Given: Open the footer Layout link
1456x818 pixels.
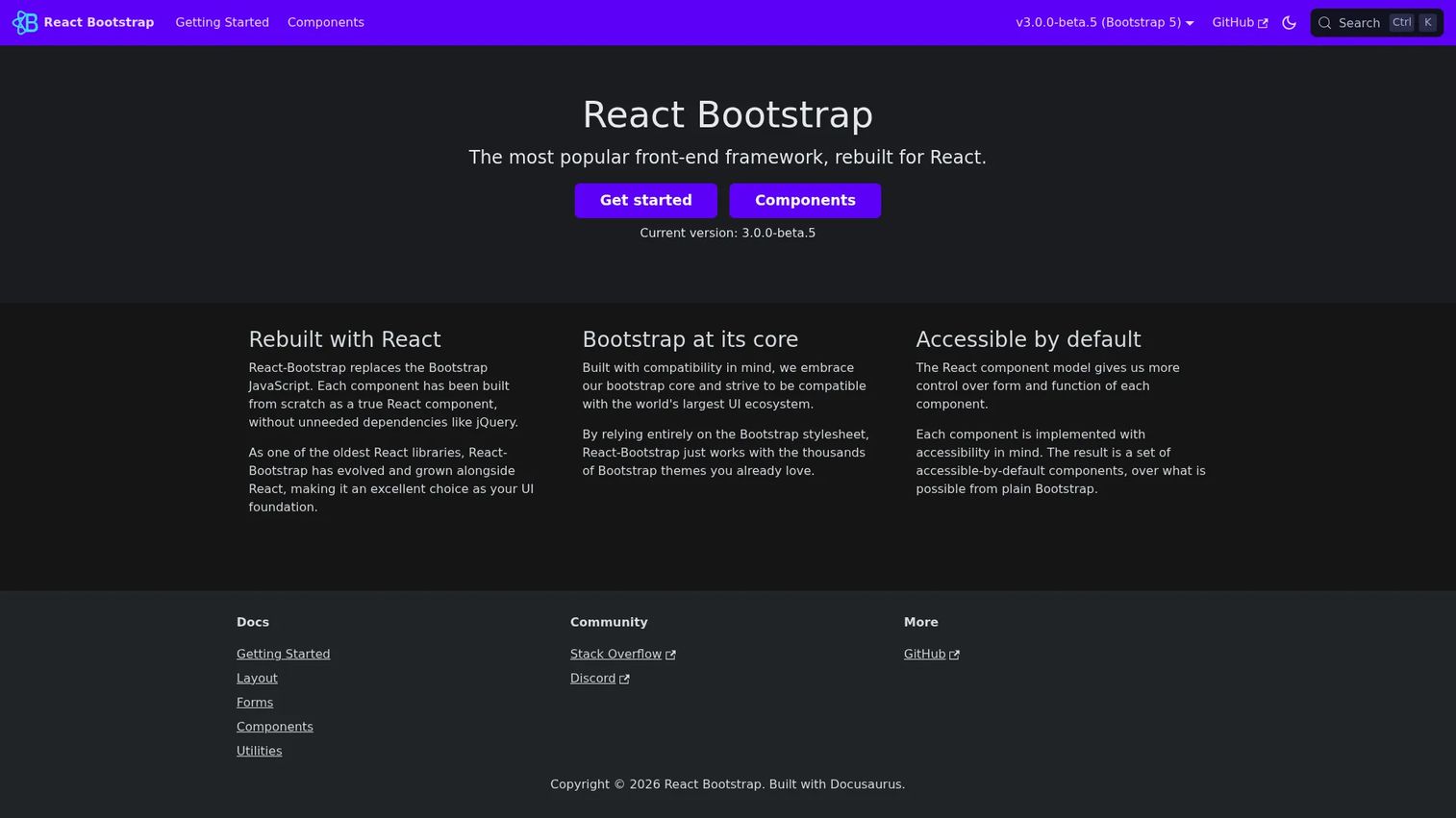Looking at the screenshot, I should tap(257, 679).
